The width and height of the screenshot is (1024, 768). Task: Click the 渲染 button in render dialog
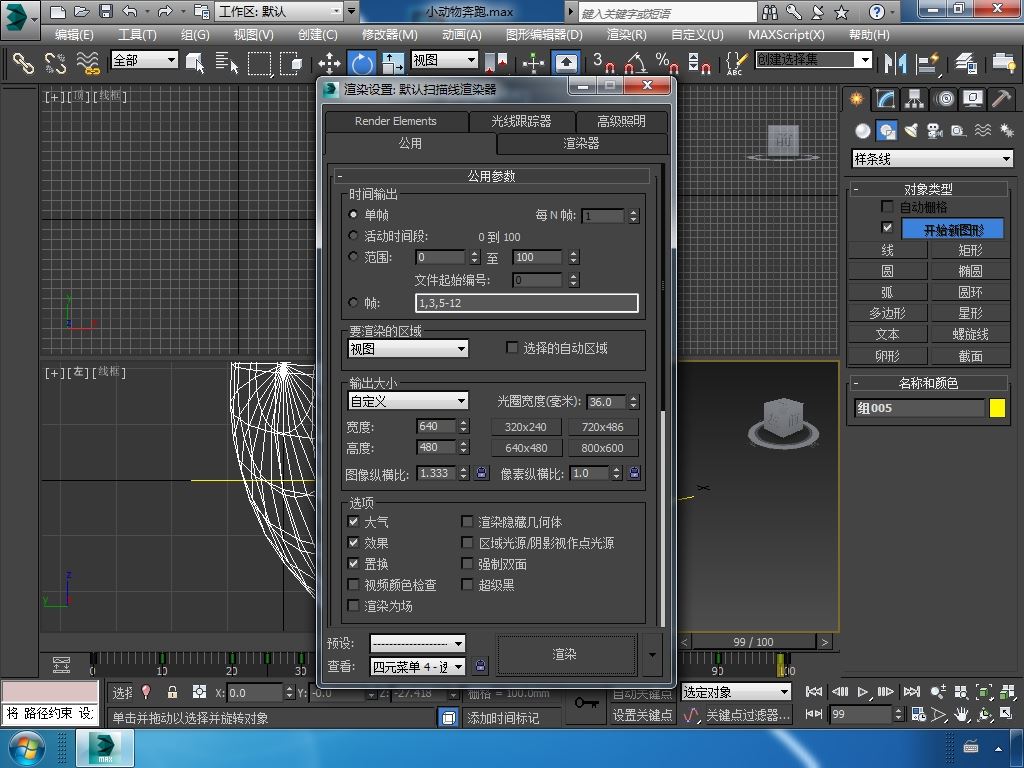[565, 654]
